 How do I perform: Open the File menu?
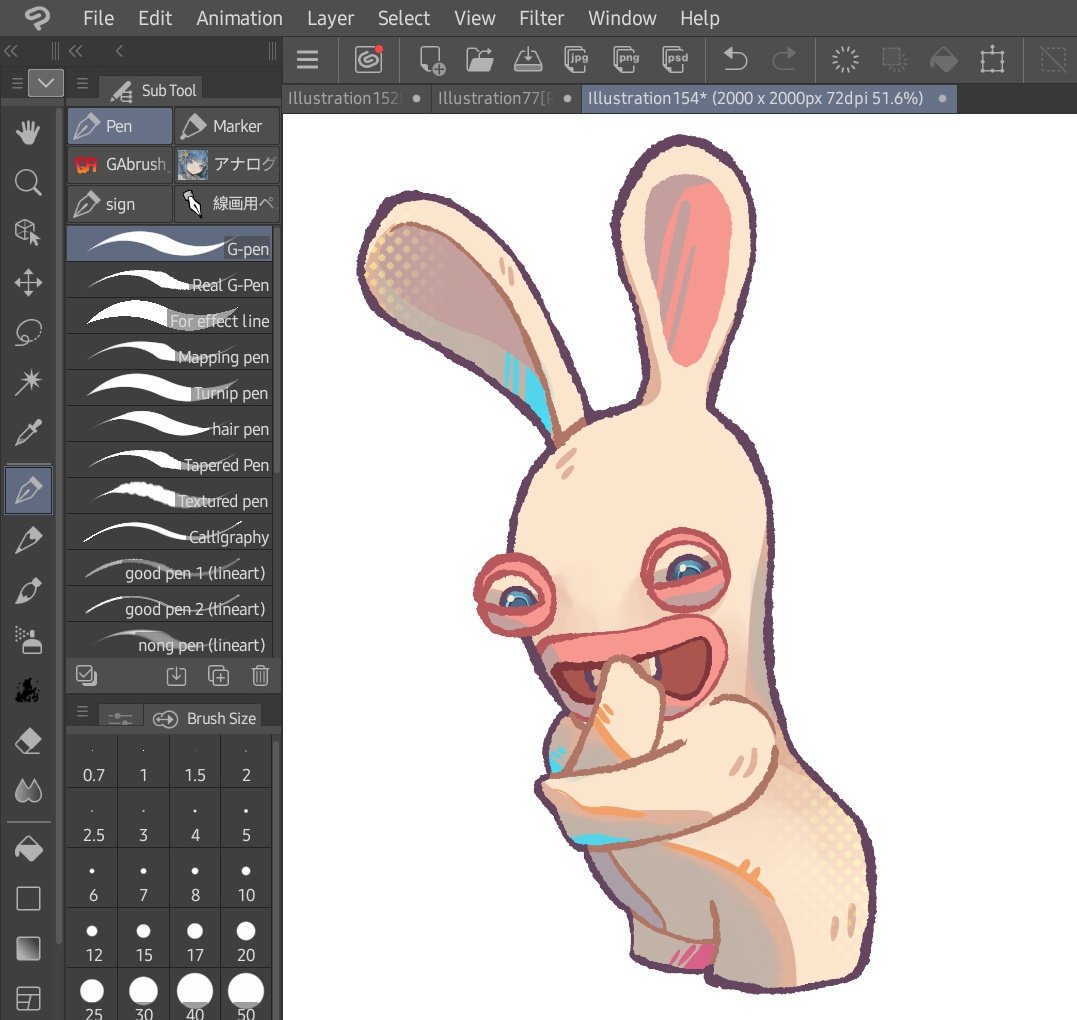98,18
